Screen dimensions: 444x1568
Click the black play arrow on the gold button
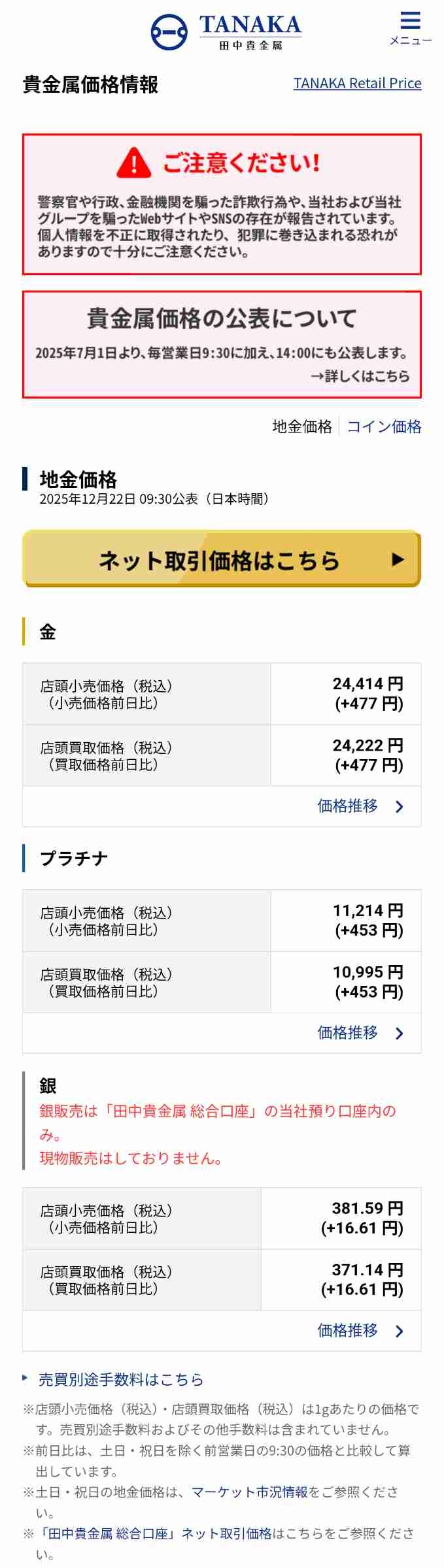pyautogui.click(x=398, y=559)
